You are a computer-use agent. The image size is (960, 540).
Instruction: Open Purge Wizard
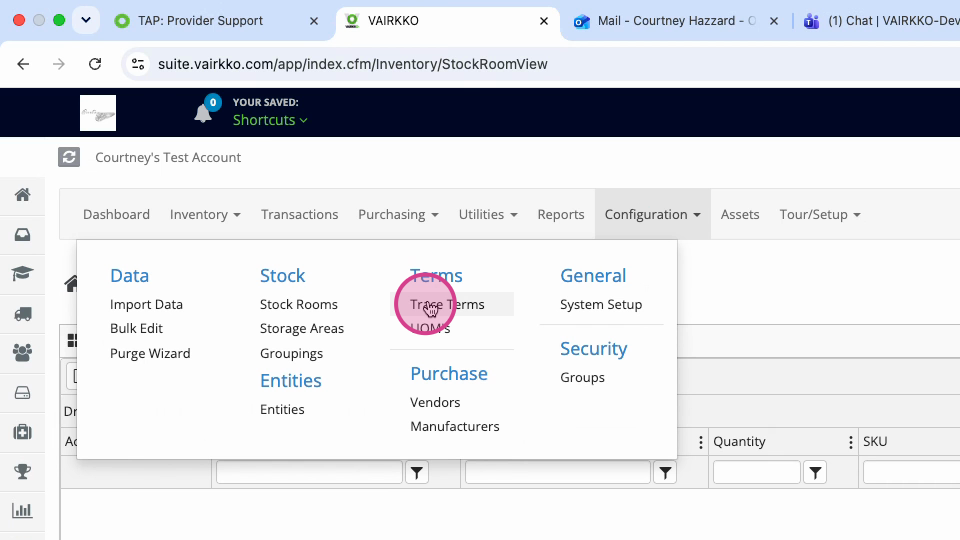click(150, 353)
